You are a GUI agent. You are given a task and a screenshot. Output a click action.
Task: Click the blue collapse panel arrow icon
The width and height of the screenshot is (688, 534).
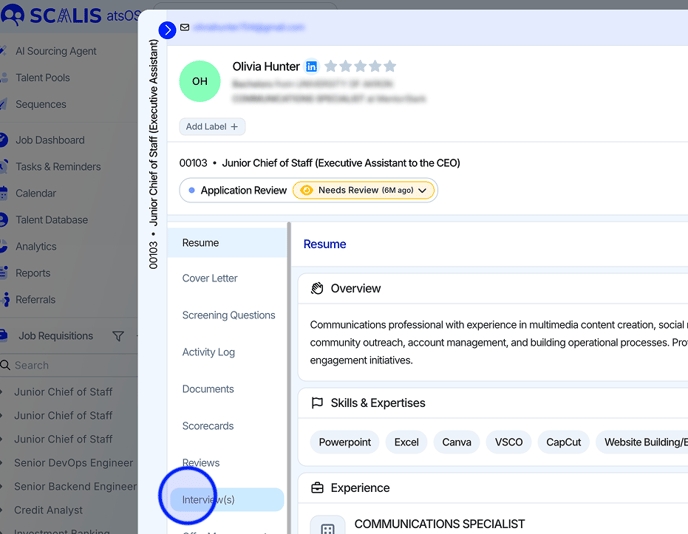point(167,30)
